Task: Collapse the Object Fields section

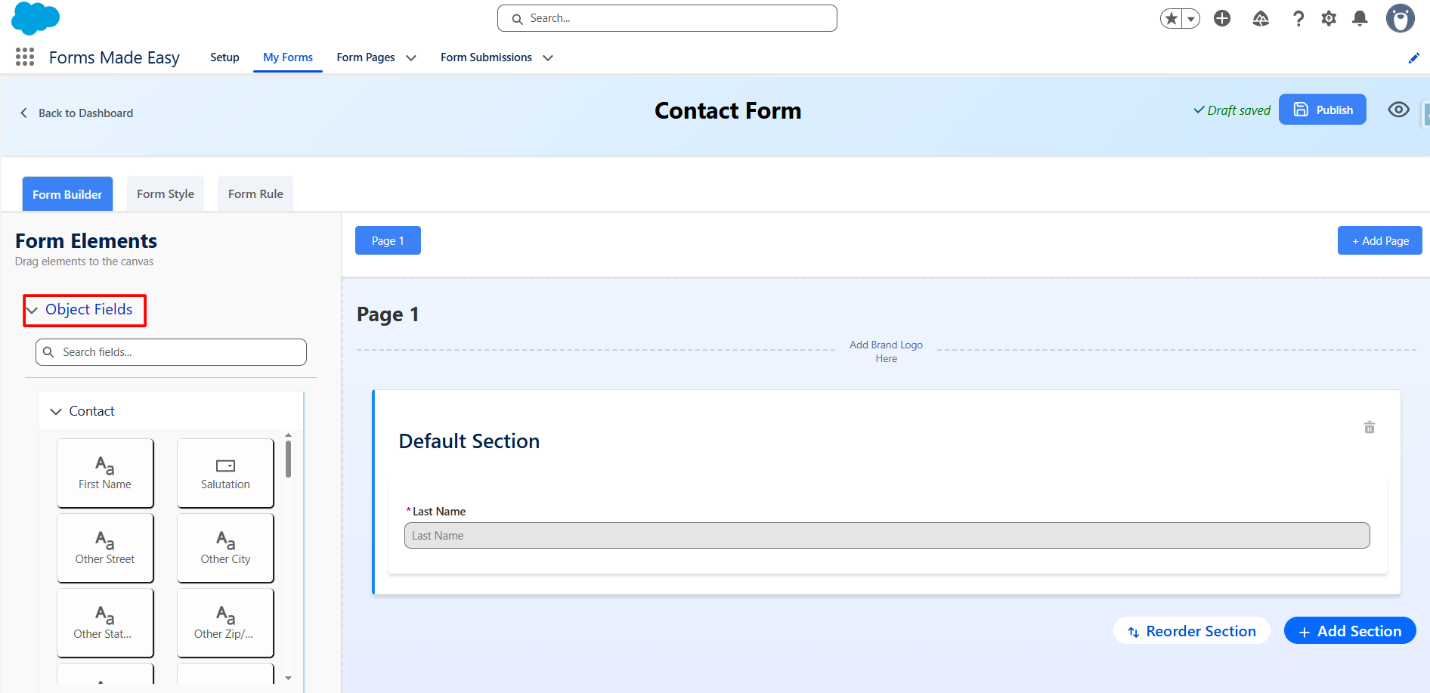Action: 32,310
